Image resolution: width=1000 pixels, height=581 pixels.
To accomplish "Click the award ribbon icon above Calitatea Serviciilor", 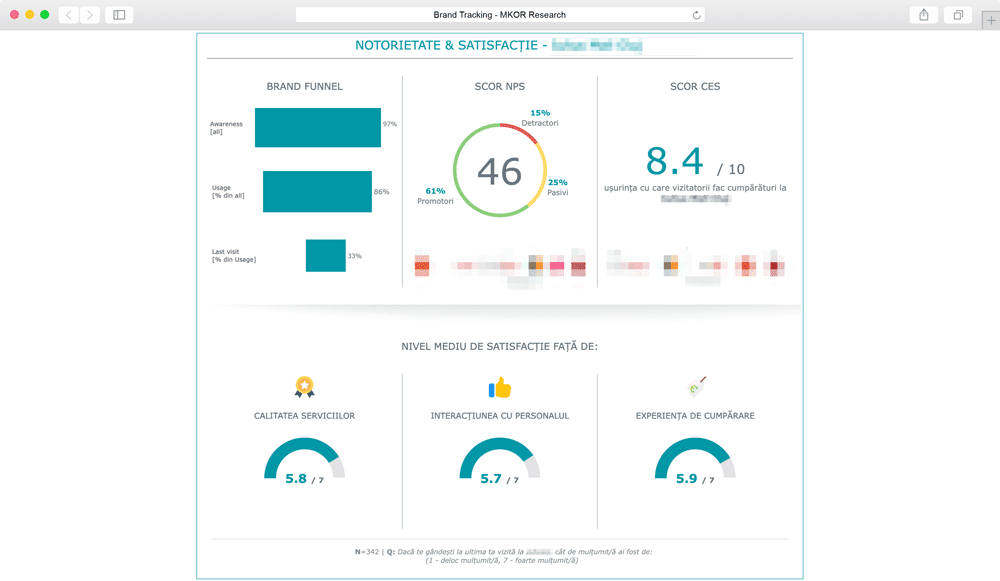I will pyautogui.click(x=304, y=386).
